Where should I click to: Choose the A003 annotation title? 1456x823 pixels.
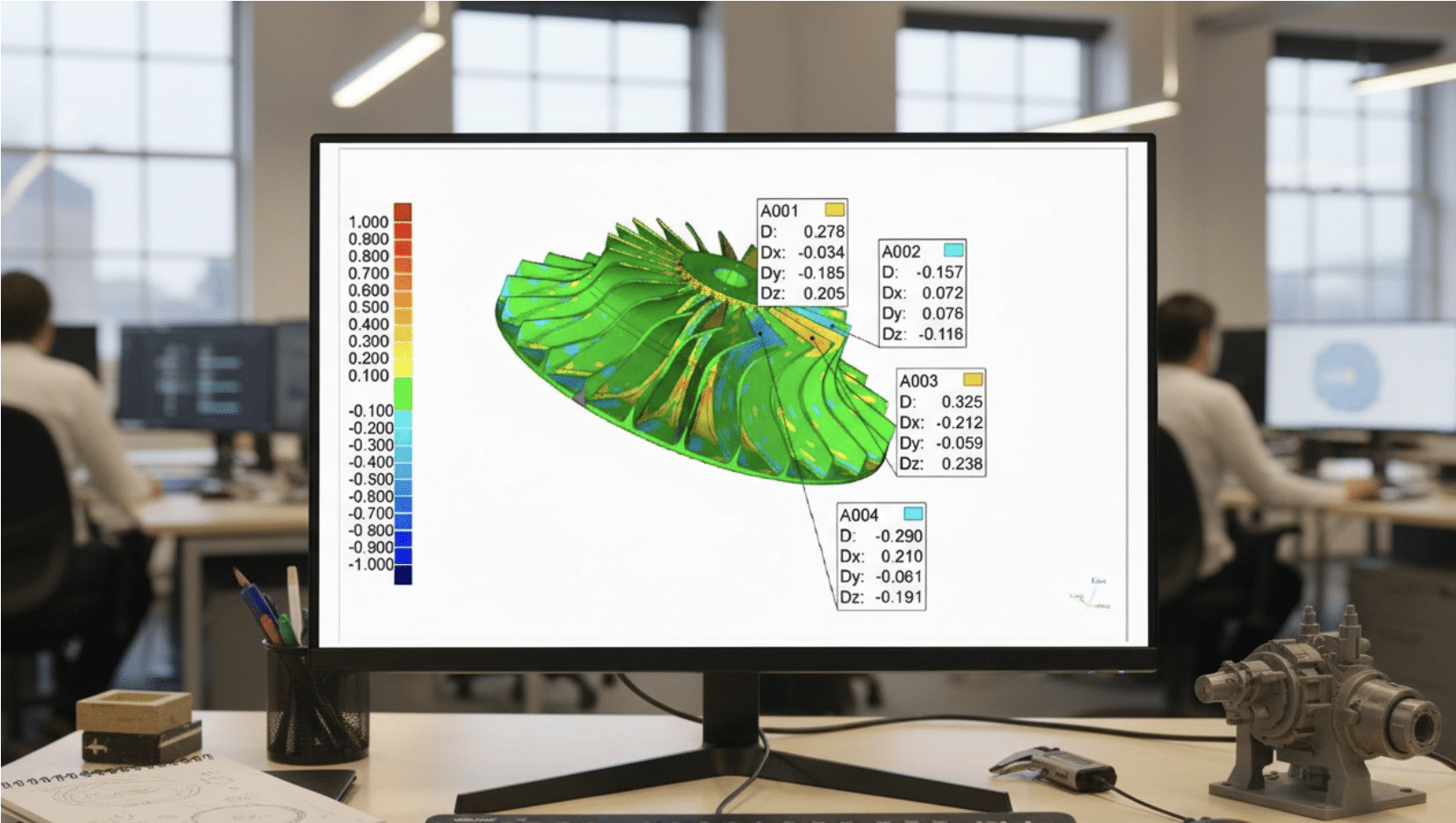click(918, 381)
